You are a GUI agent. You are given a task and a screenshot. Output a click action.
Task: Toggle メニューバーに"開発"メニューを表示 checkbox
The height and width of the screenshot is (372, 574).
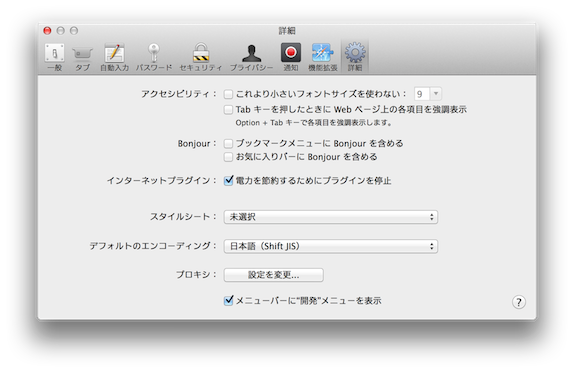[228, 301]
